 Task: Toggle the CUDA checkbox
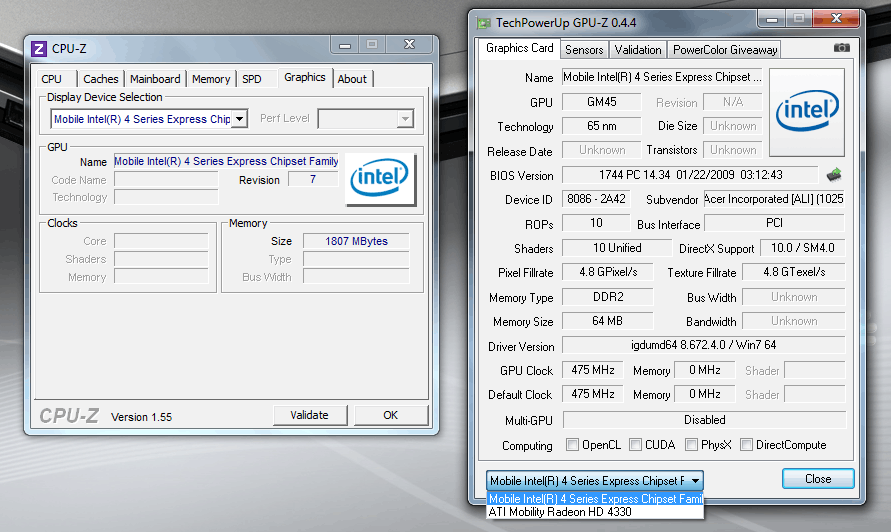(635, 444)
